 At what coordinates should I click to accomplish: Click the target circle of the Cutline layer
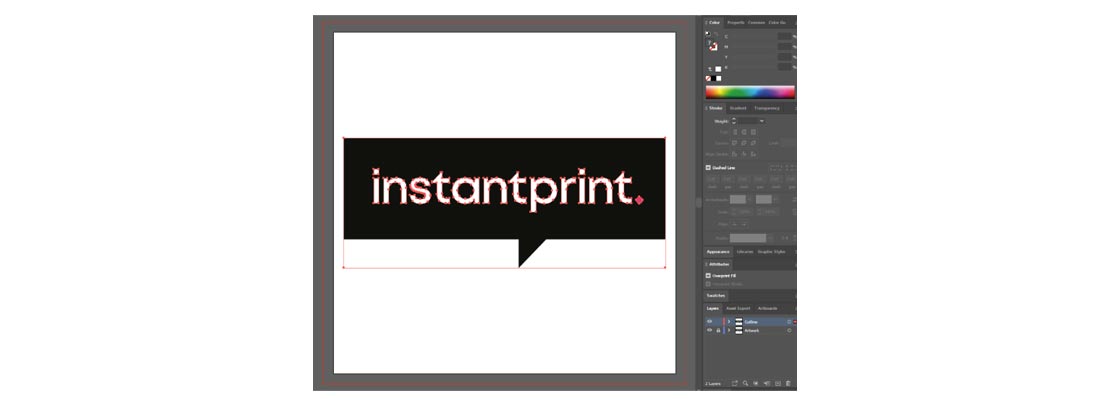point(789,322)
